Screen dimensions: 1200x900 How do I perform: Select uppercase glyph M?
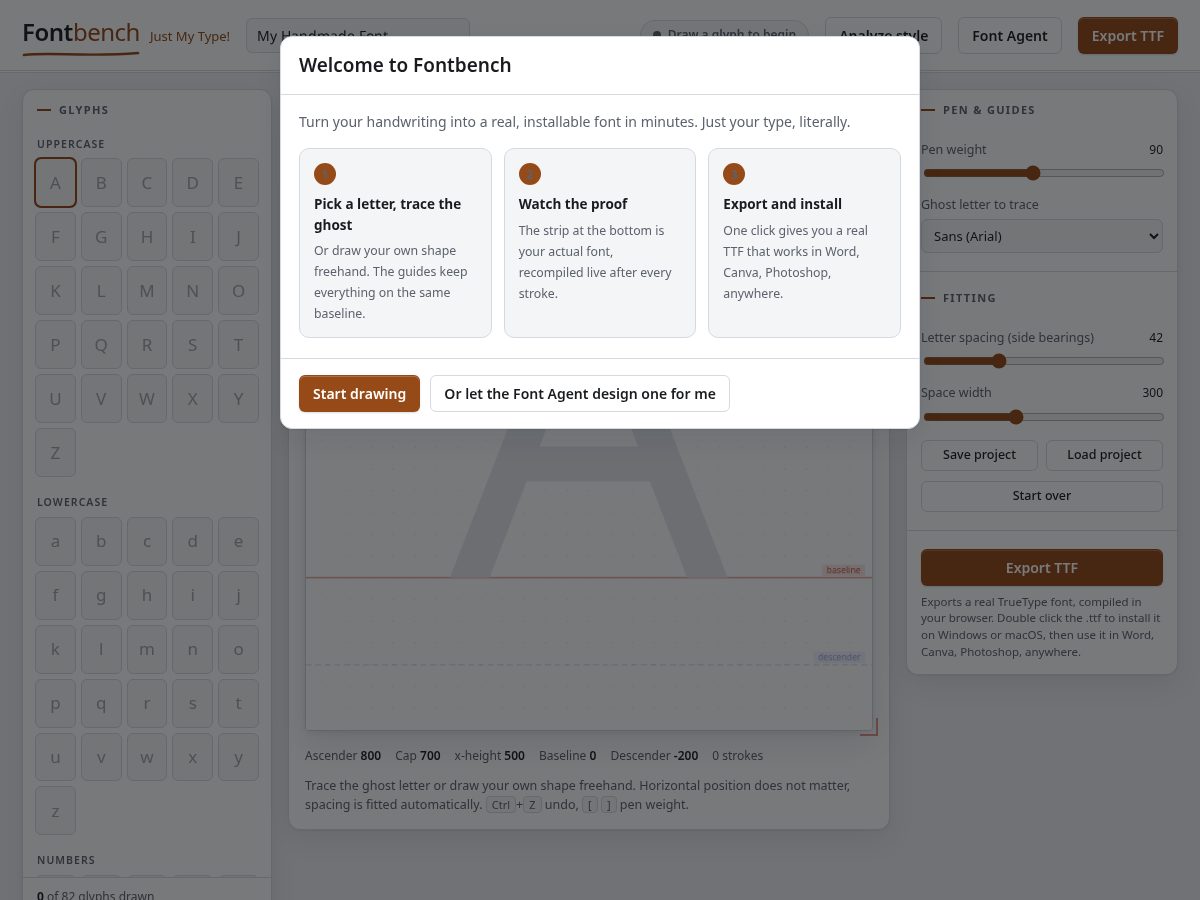tap(147, 291)
